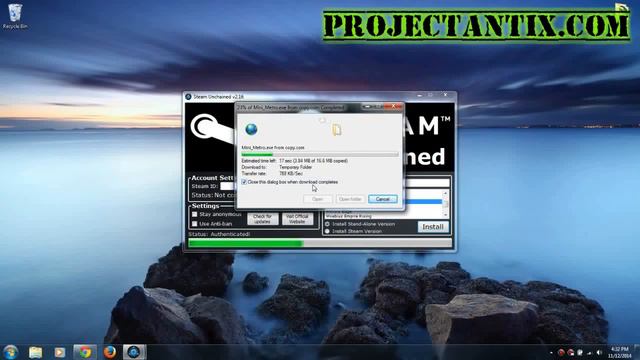Click 'Mini_Metro.exe from copy.com' text

273,147
